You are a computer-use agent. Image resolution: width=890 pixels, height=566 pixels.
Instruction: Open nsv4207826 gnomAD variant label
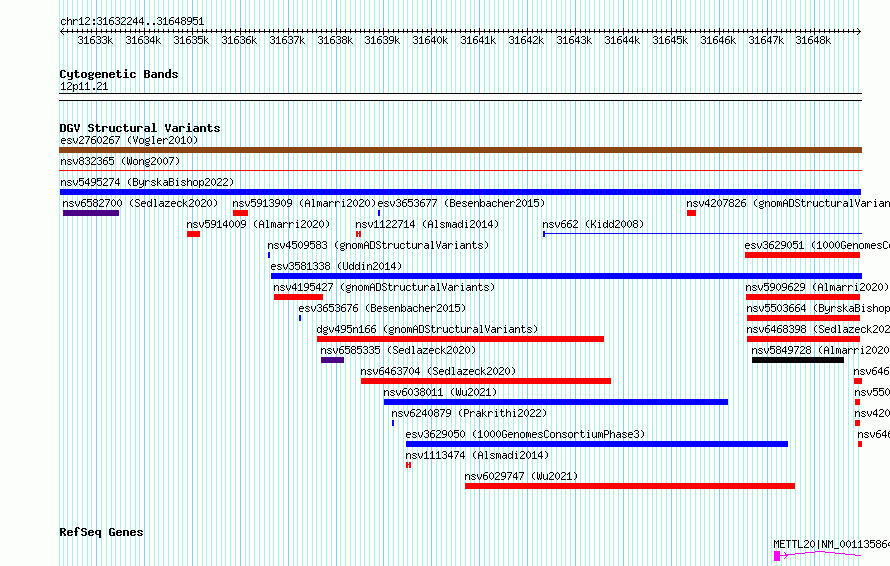pos(788,203)
